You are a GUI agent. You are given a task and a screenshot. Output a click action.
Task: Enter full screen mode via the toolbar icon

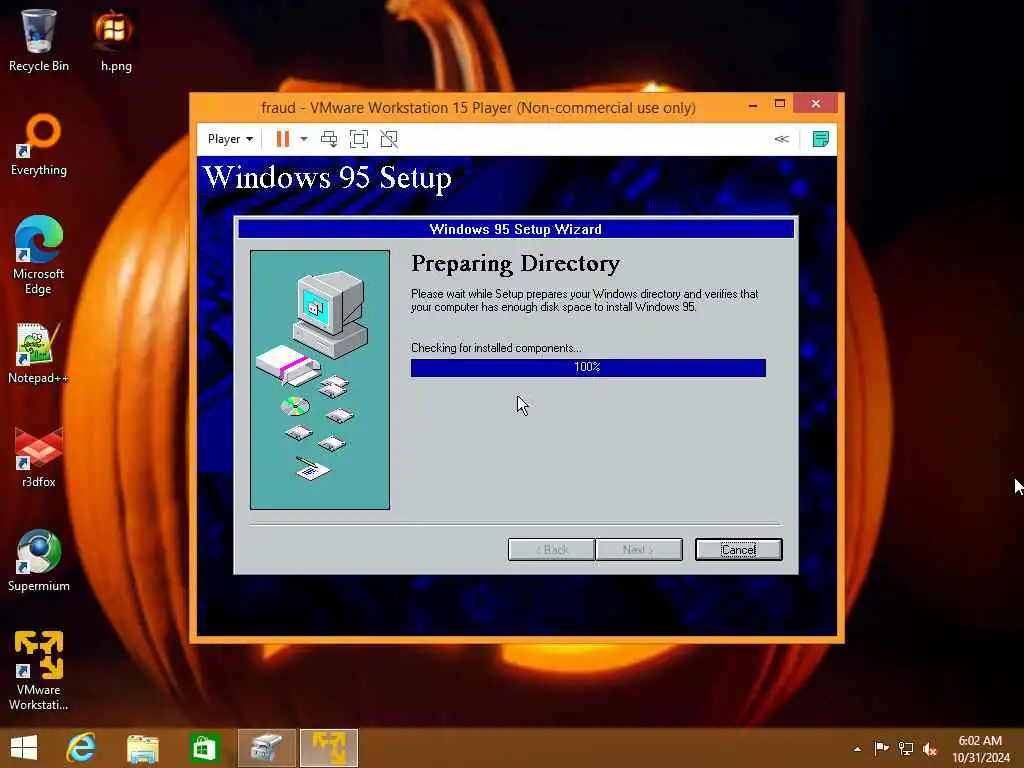(359, 139)
